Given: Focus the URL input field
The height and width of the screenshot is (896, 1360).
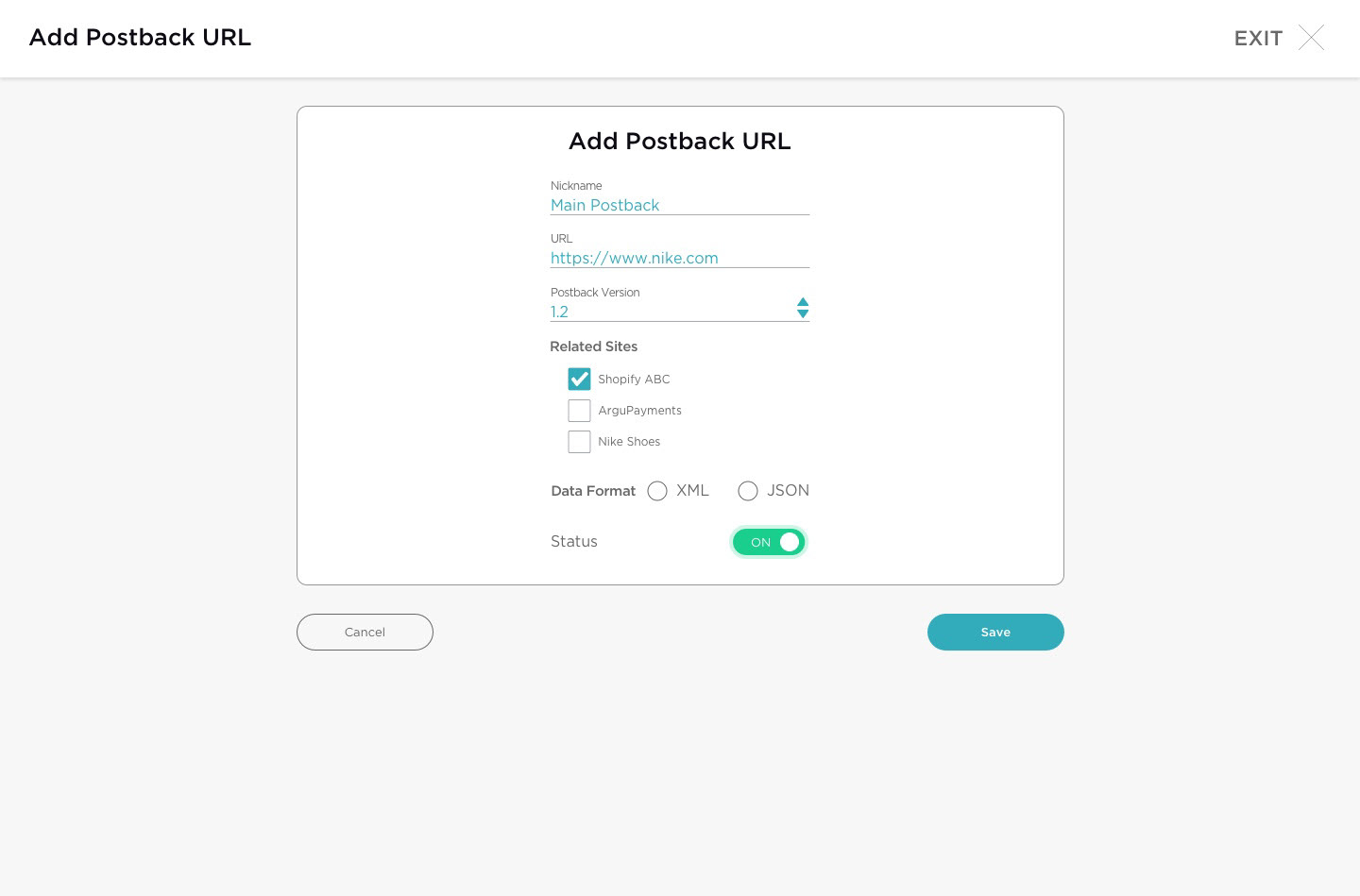Looking at the screenshot, I should 679,258.
